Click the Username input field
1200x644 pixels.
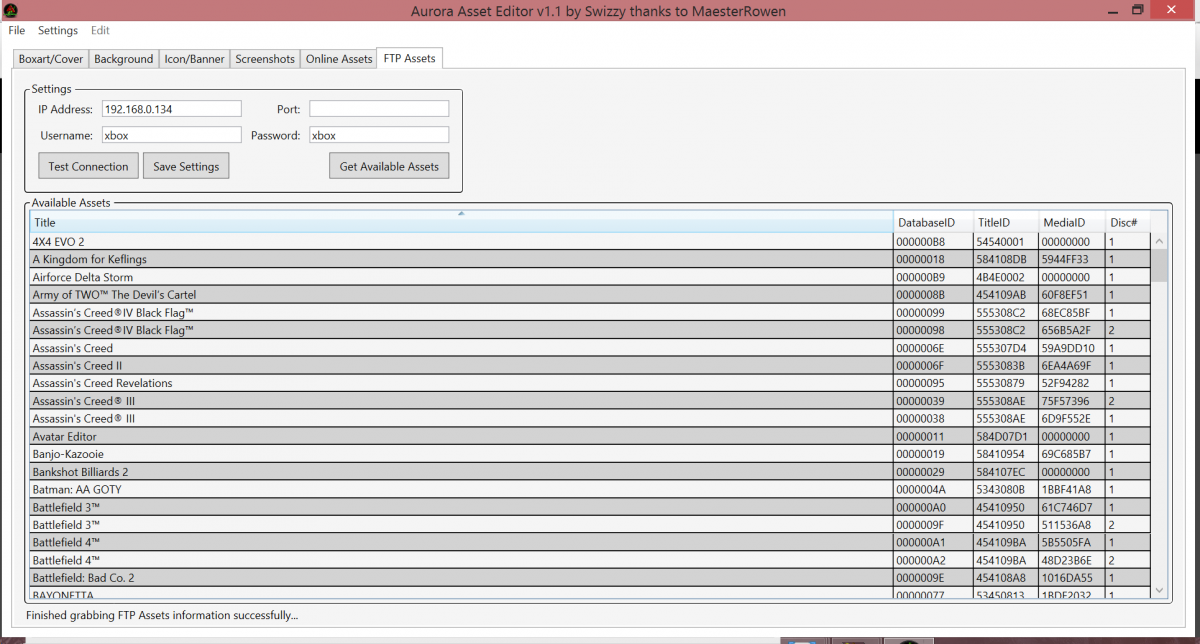[171, 135]
